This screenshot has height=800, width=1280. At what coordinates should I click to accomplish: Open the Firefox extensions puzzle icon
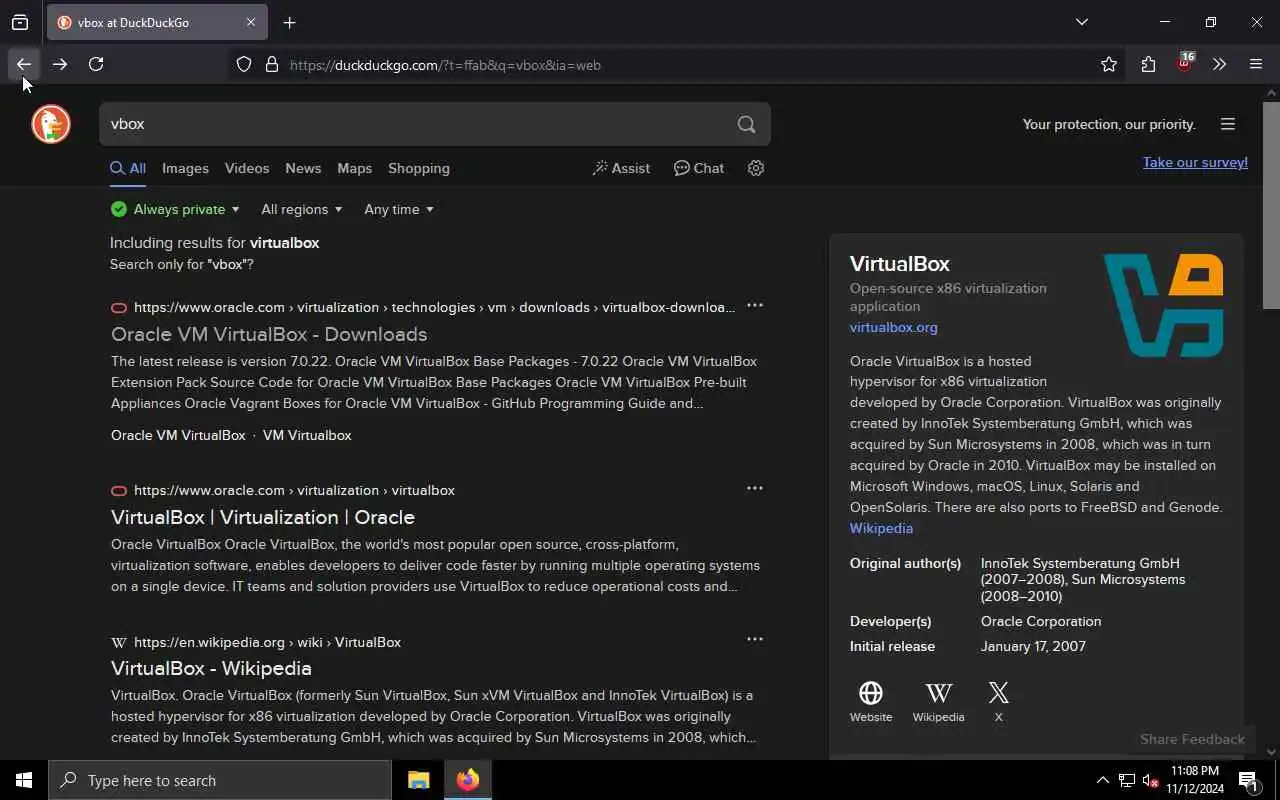1148,65
